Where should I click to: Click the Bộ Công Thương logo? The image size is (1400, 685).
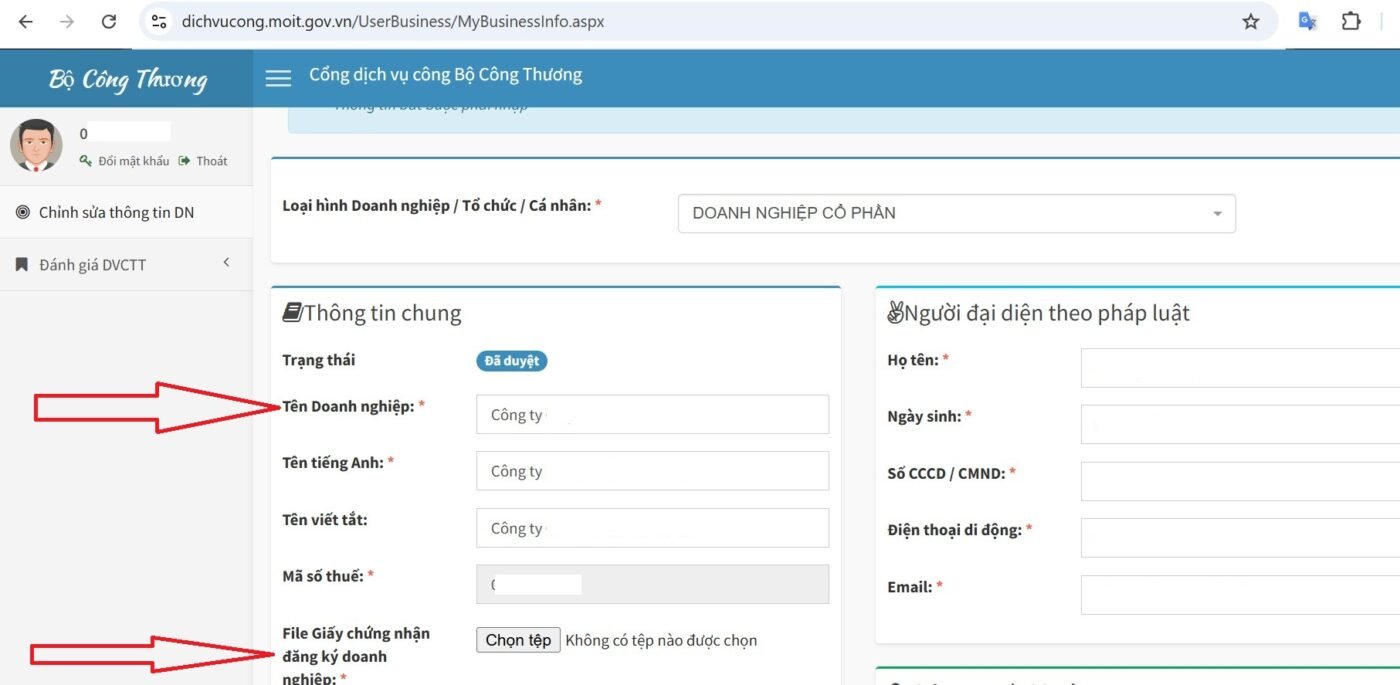[x=128, y=79]
